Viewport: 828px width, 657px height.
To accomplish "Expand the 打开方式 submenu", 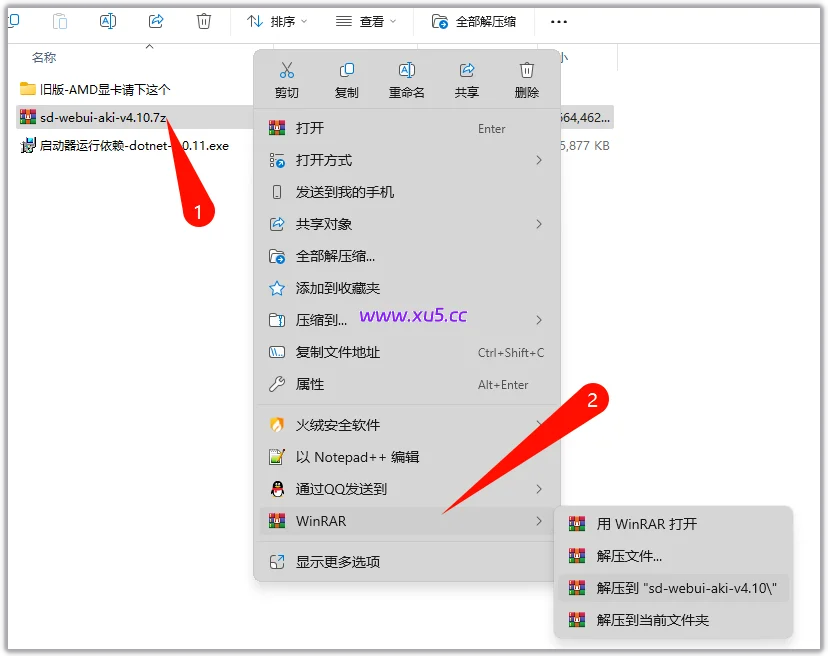I will [539, 160].
